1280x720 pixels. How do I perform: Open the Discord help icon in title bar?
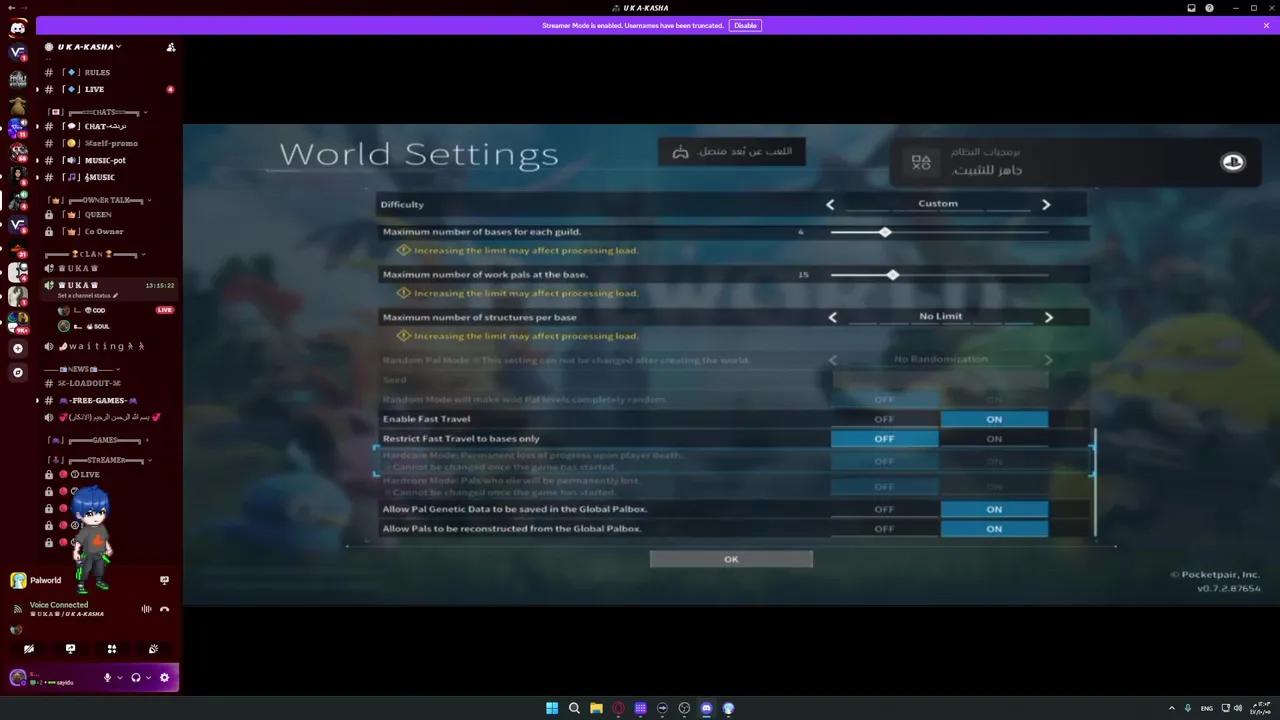pyautogui.click(x=1209, y=8)
